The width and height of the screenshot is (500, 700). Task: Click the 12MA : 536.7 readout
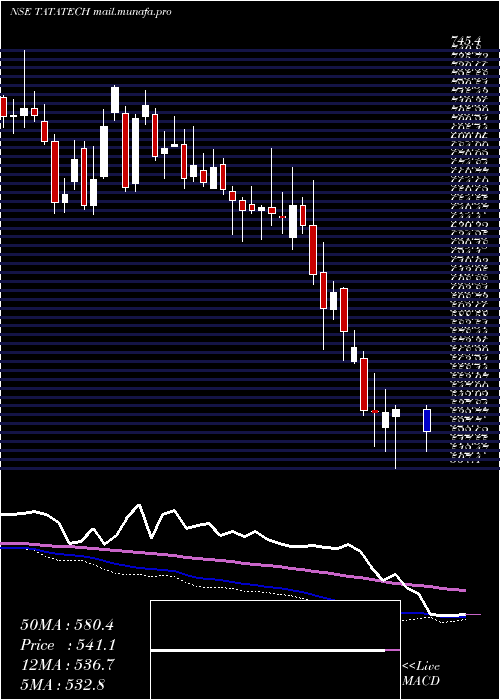[x=67, y=665]
